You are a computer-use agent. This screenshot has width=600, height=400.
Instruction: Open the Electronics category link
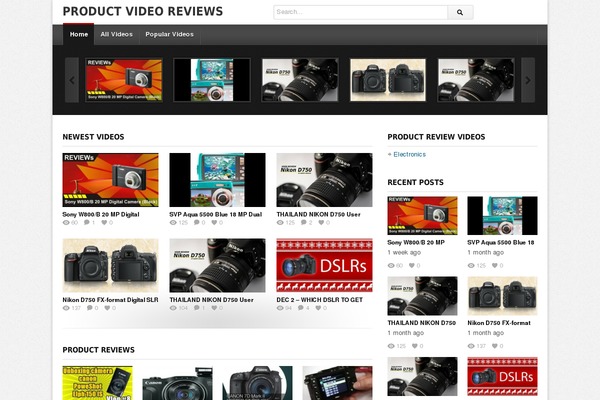[409, 154]
